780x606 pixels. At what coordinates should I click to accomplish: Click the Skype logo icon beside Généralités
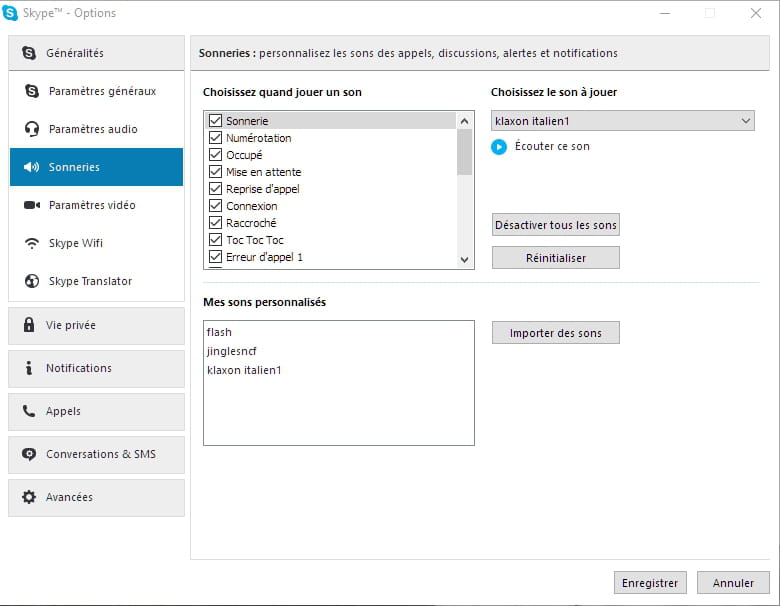click(x=29, y=53)
